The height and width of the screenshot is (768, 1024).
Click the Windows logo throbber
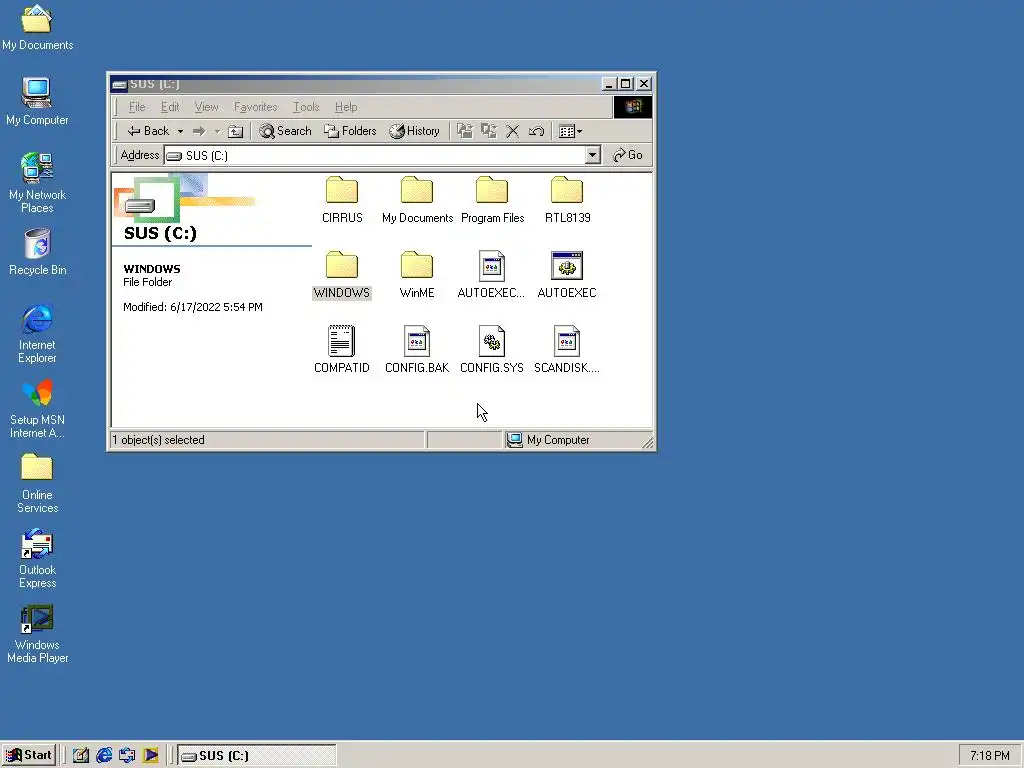coord(632,107)
